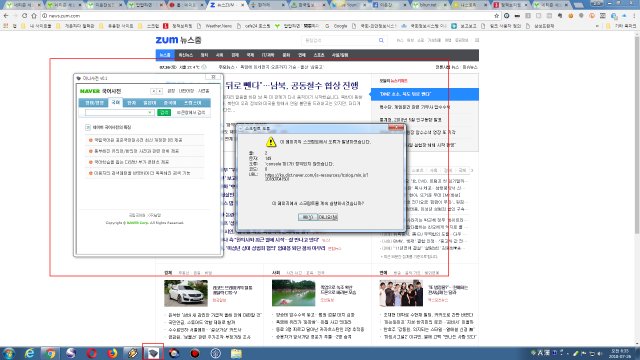Click the next arrow beside Naver dictionary title
This screenshot has height=360, width=640.
160,91
